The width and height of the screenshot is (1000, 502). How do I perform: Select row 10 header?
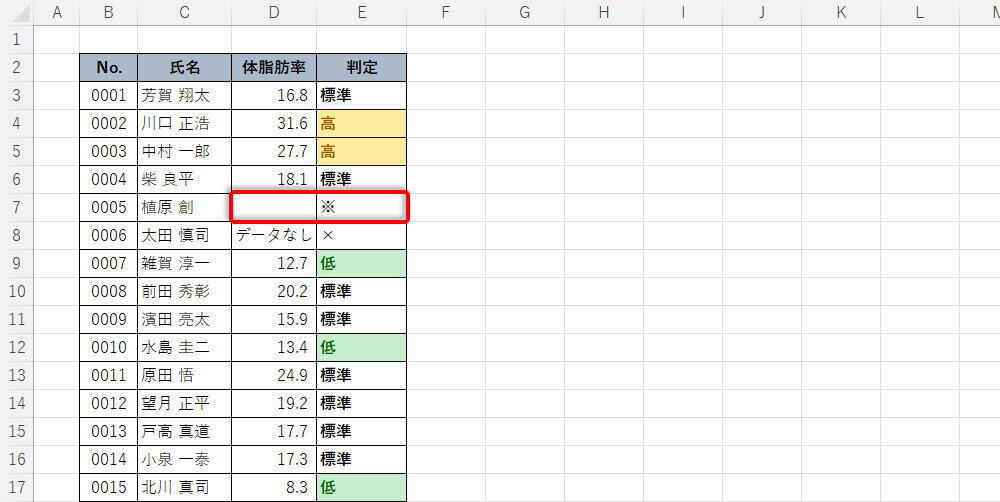17,292
